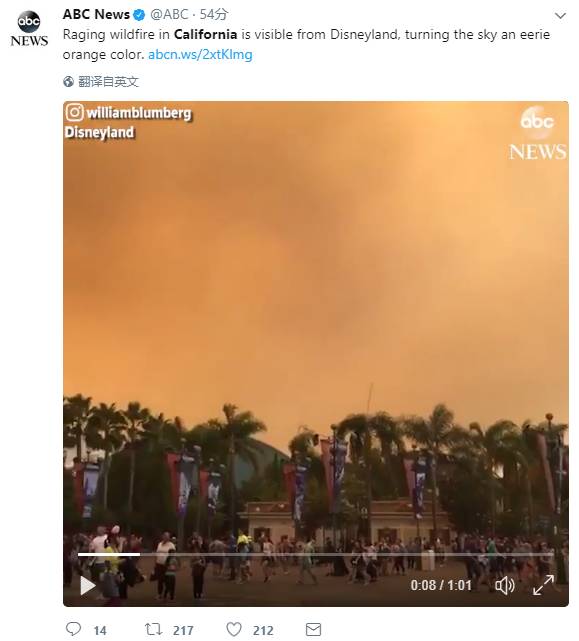579x641 pixels.
Task: Toggle the video sound speaker icon
Action: 505,585
